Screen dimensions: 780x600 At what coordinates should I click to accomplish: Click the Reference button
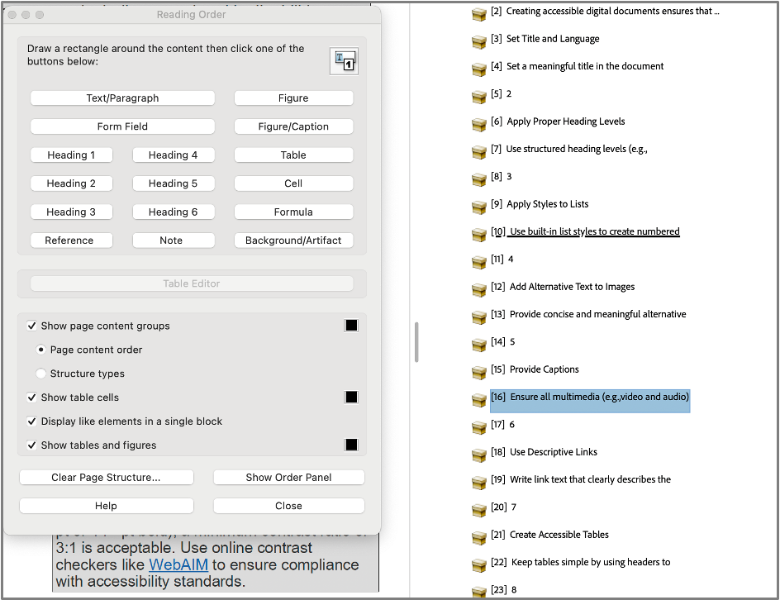pos(71,240)
